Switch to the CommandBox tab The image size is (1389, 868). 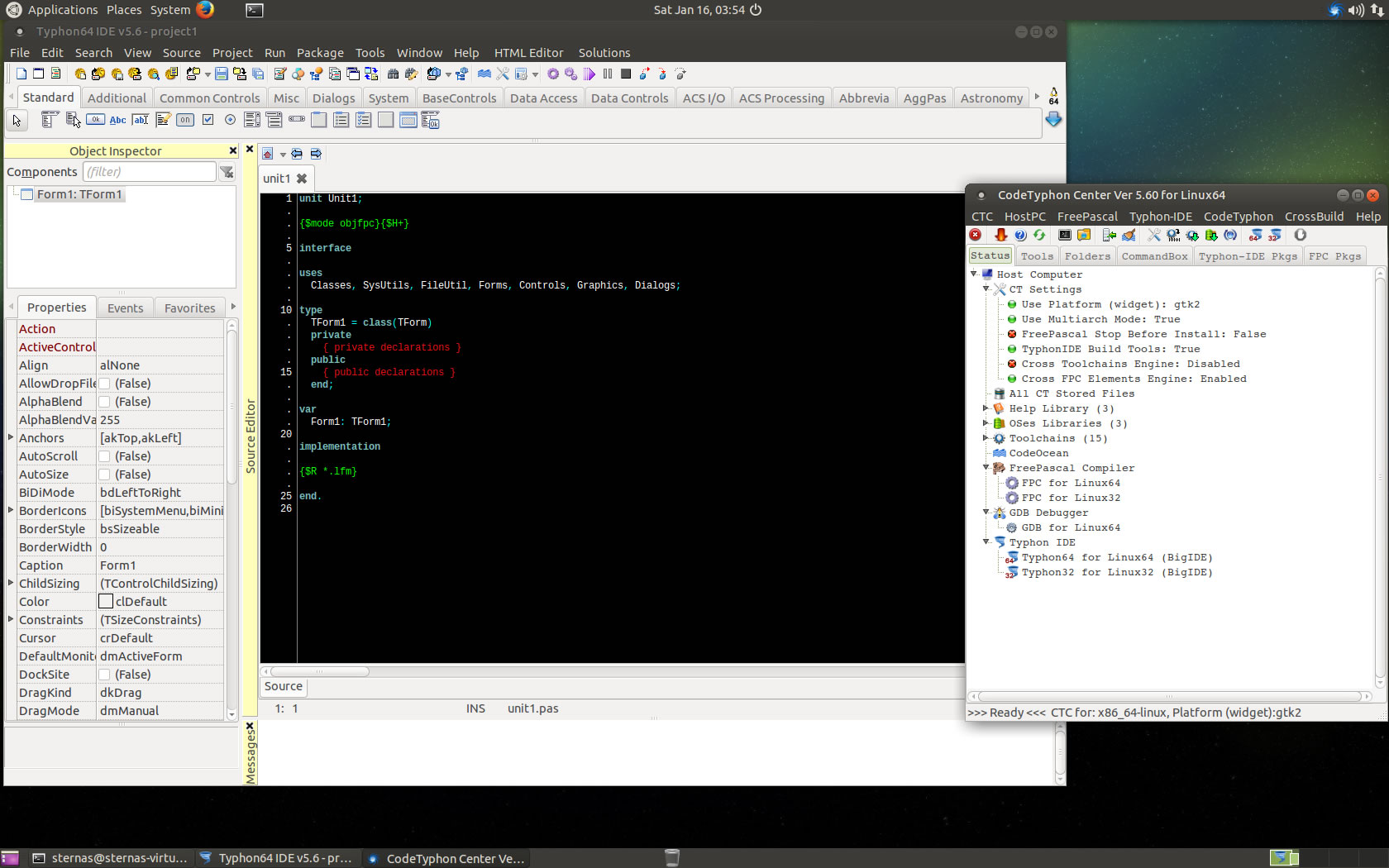pos(1154,256)
